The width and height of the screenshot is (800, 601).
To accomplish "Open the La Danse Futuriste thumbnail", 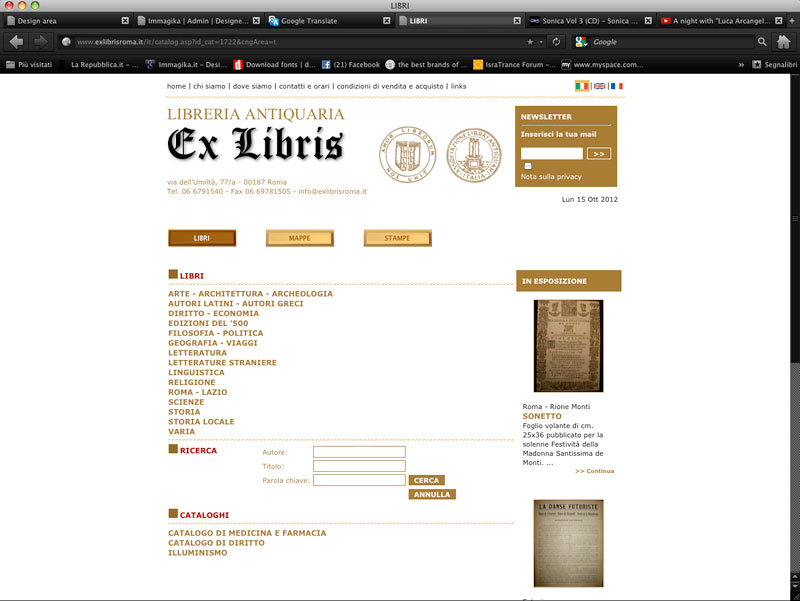I will click(568, 543).
